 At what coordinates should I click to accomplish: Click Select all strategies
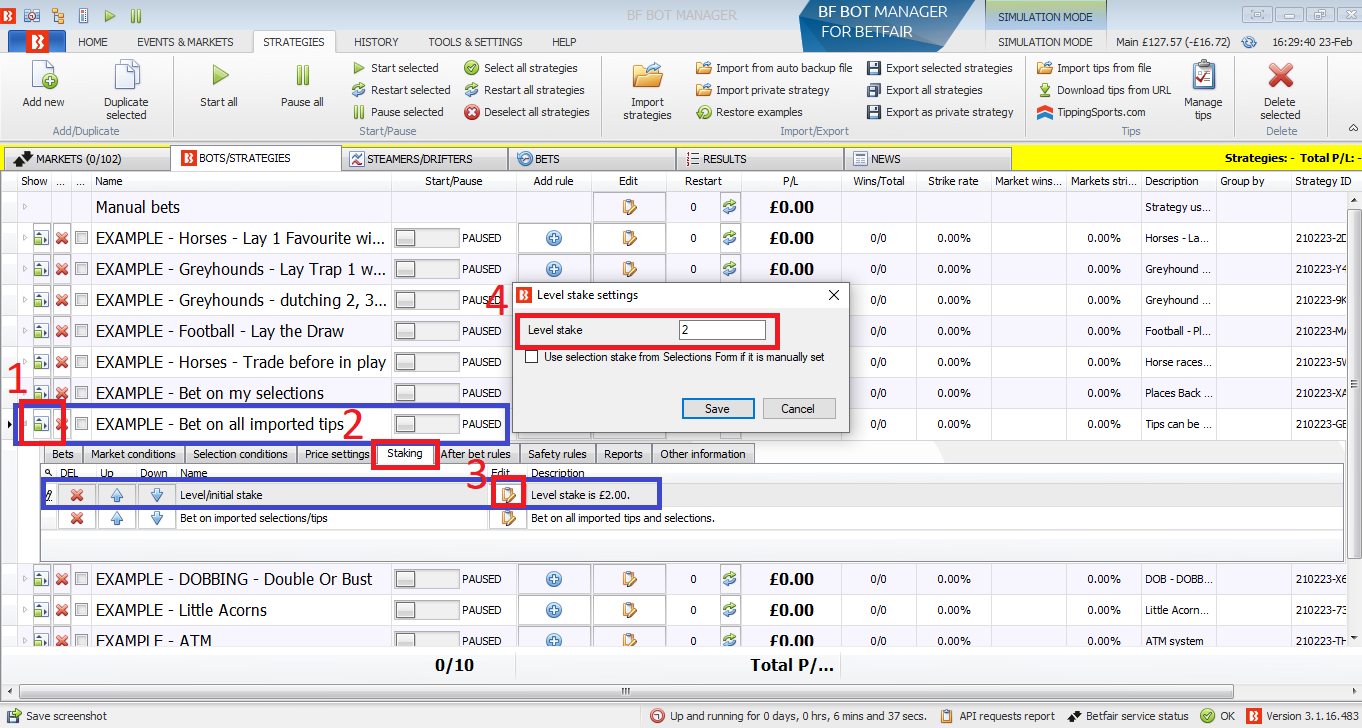[521, 68]
